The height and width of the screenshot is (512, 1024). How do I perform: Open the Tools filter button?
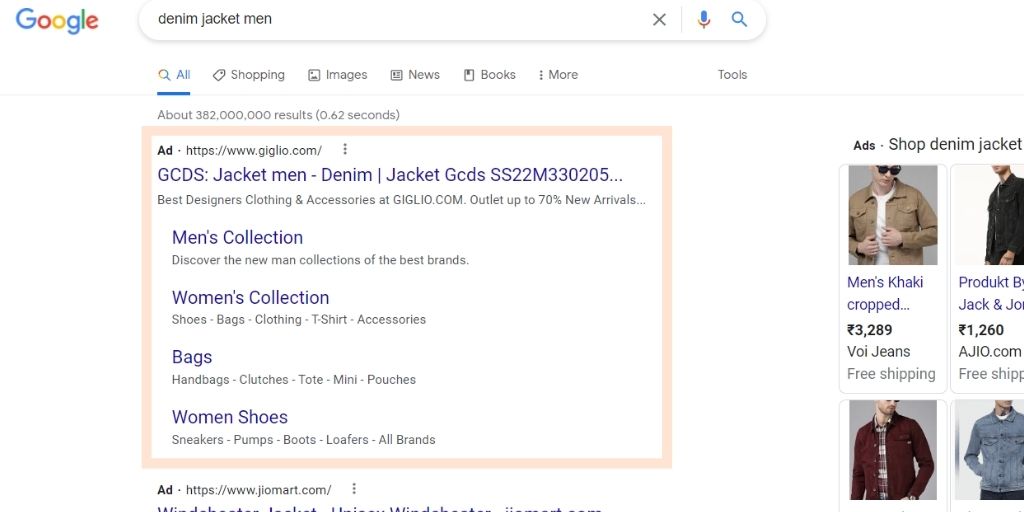click(732, 75)
